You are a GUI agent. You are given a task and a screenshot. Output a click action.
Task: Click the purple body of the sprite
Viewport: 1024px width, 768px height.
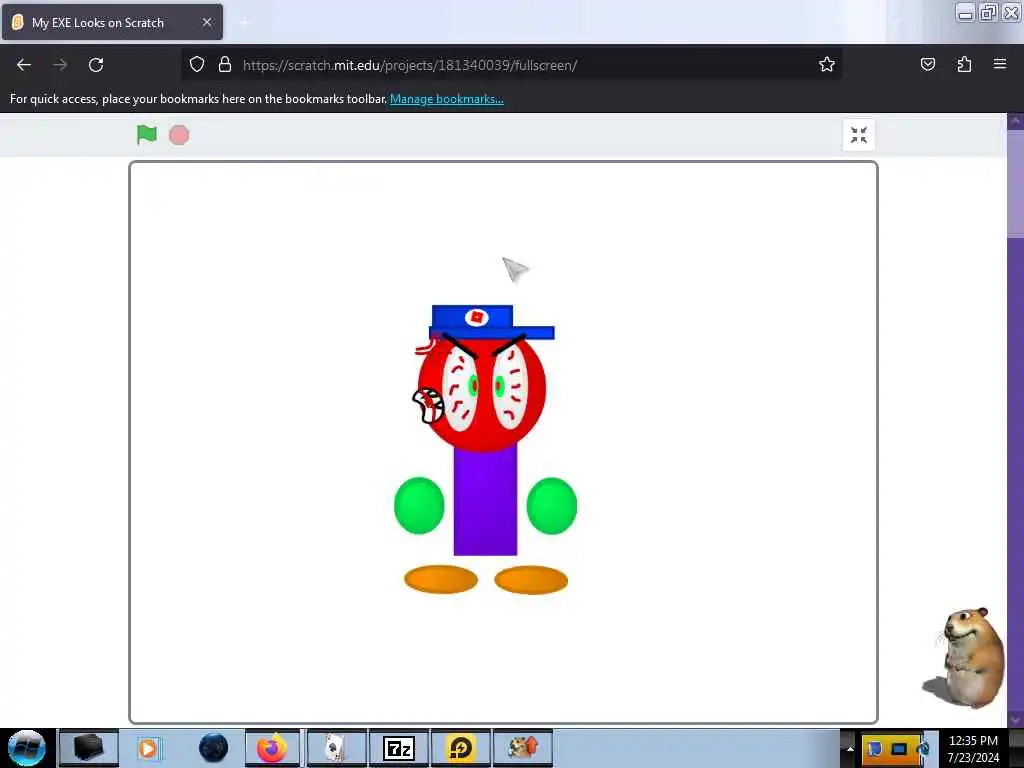(x=485, y=500)
